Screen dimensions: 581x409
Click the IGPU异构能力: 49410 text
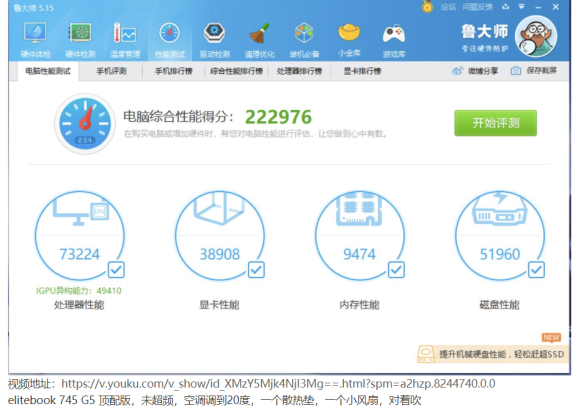point(79,291)
